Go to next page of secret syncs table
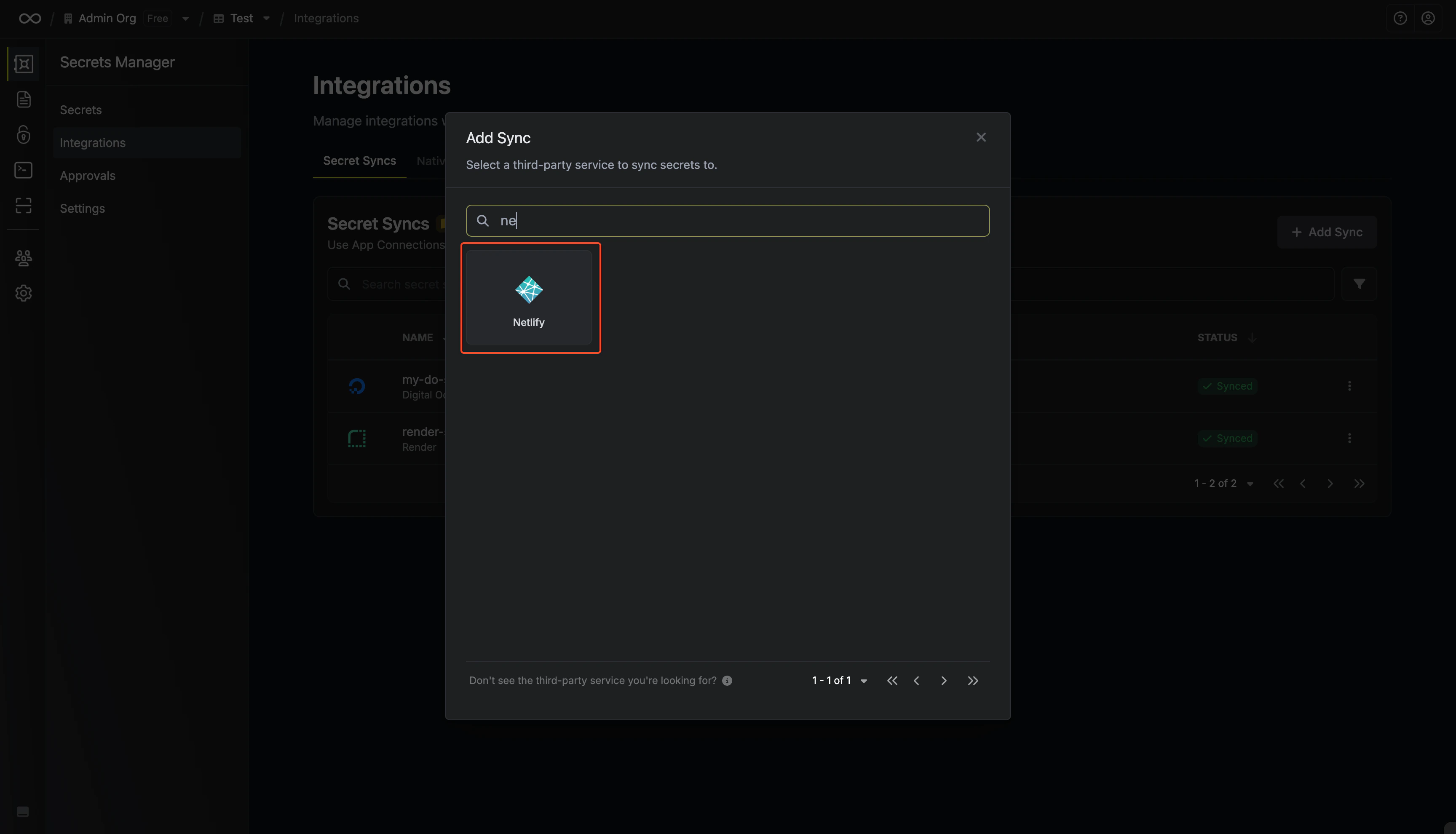Viewport: 1456px width, 834px height. pyautogui.click(x=1330, y=484)
